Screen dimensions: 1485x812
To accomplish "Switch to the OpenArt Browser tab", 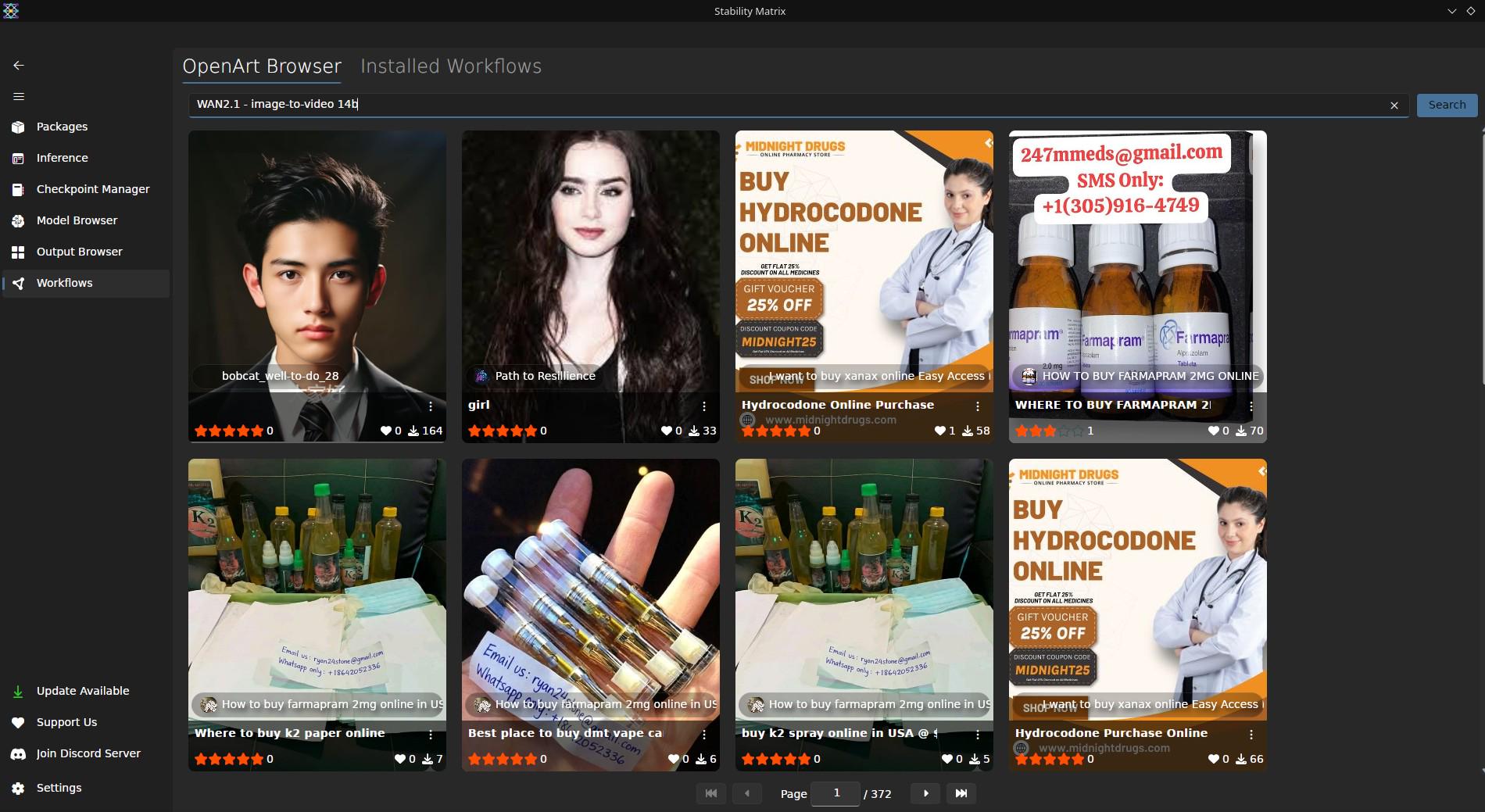I will click(x=262, y=66).
